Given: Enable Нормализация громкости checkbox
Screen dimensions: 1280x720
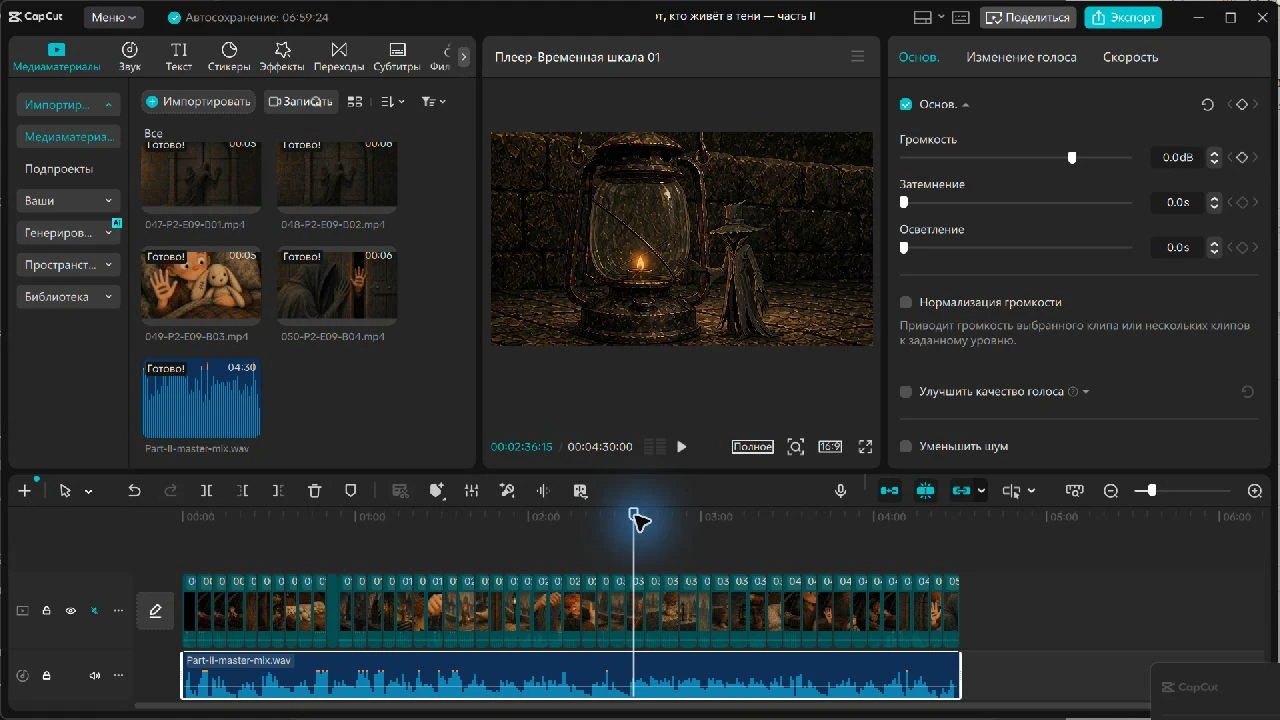Looking at the screenshot, I should tap(906, 302).
